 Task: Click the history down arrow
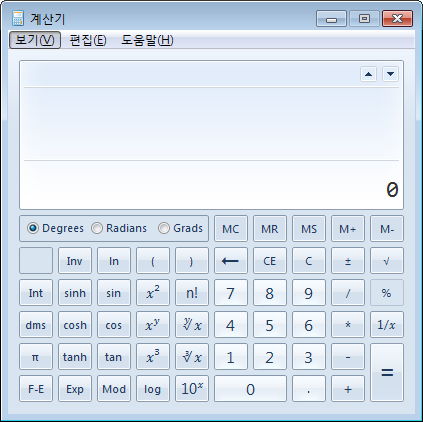pos(390,74)
